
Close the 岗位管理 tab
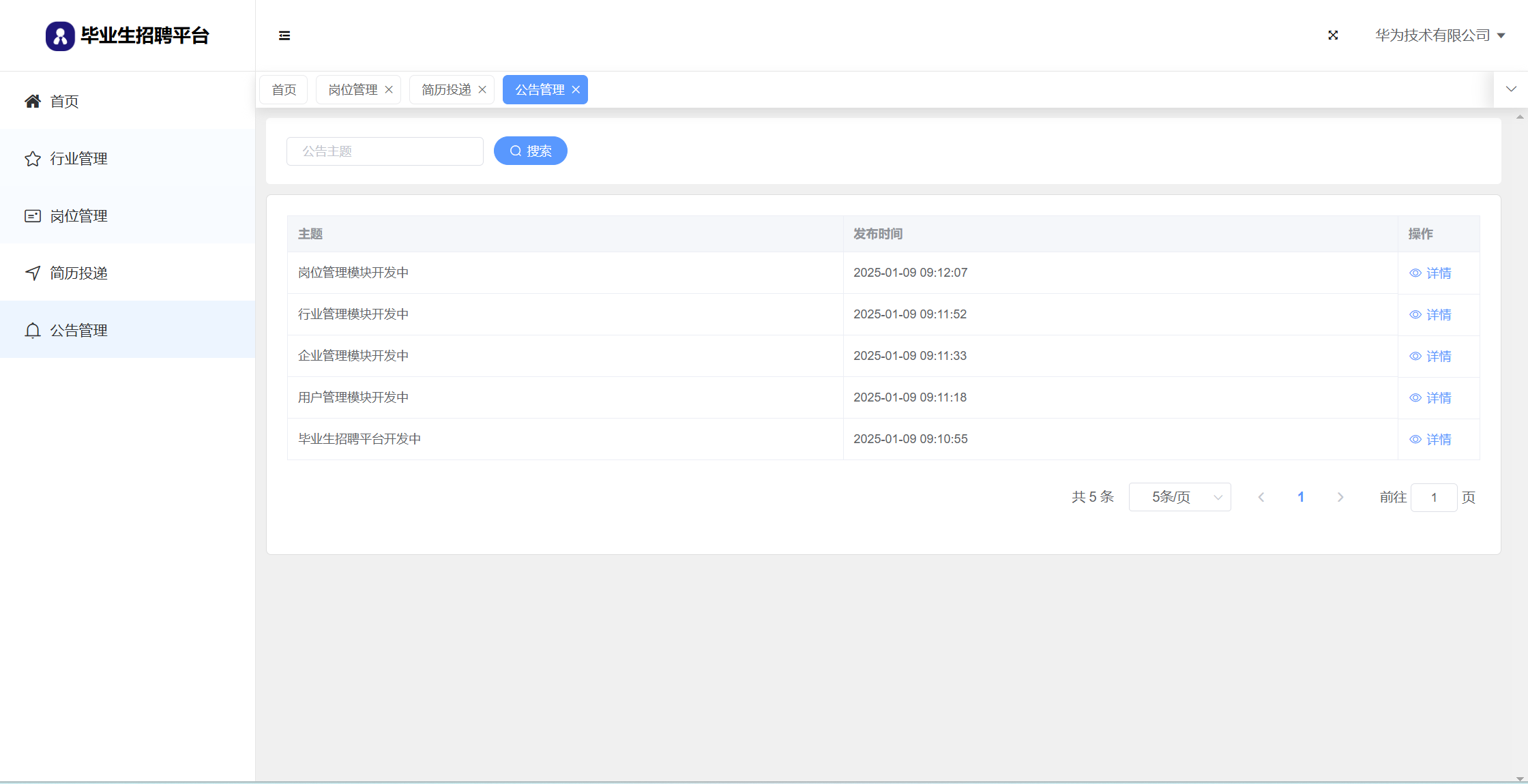[389, 90]
